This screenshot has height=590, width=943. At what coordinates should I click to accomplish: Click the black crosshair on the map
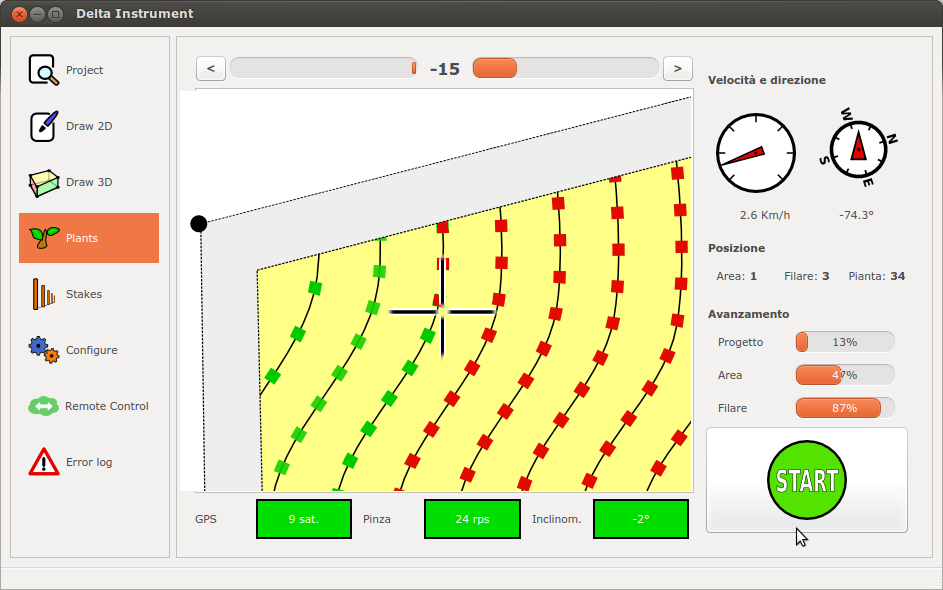click(442, 312)
